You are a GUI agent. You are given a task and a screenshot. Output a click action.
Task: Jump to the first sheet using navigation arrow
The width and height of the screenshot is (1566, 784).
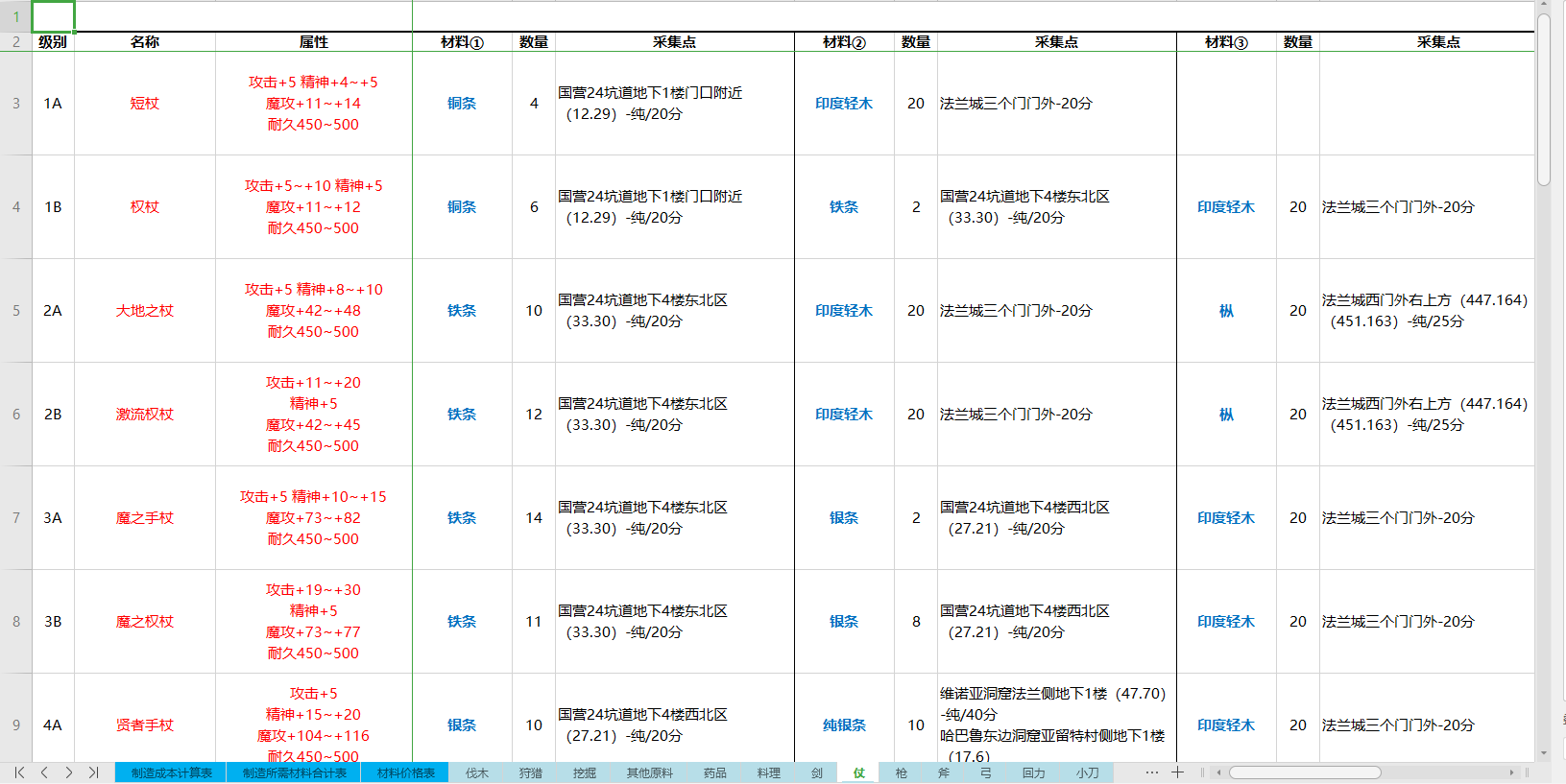point(19,772)
